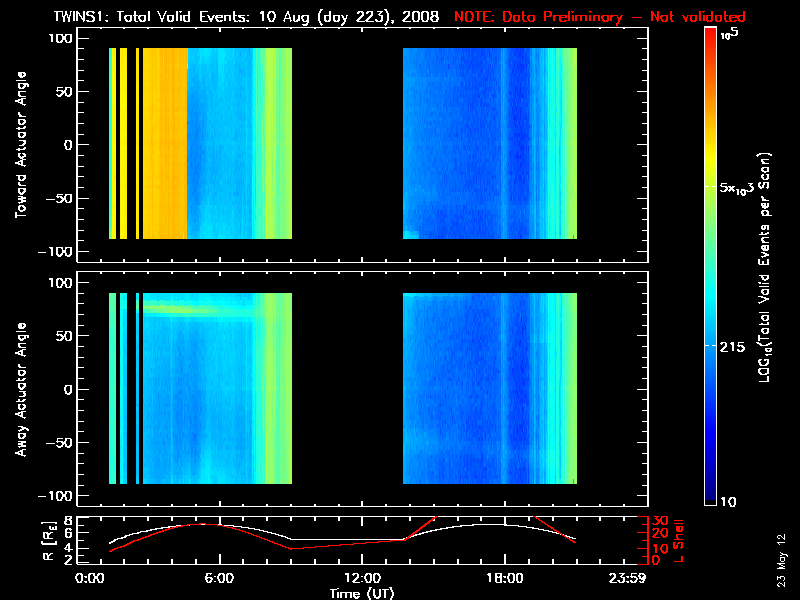
Task: Click the rotated '23 May 12' date stamp
Action: pos(781,560)
